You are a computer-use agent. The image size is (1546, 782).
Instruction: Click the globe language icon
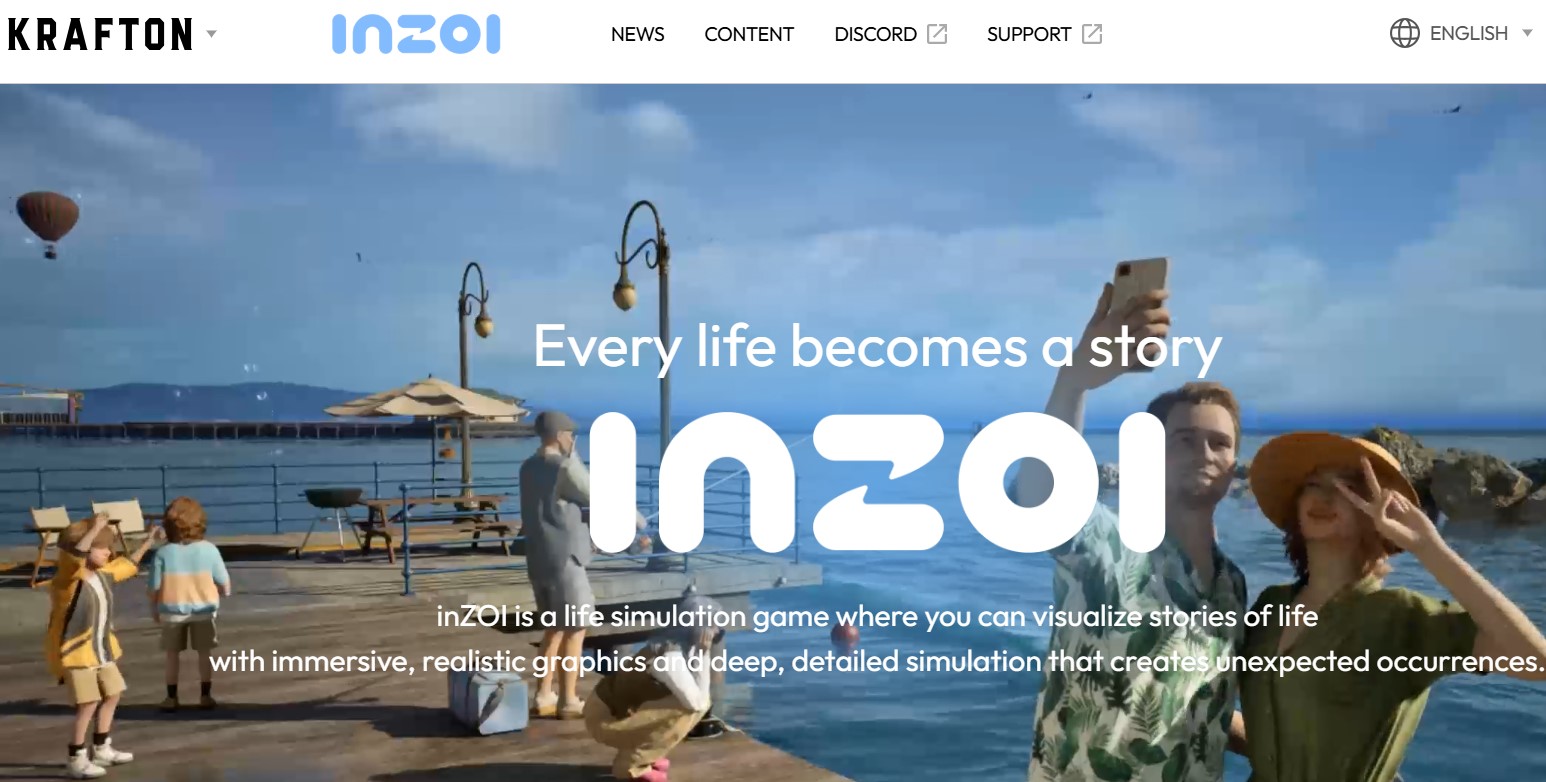click(x=1404, y=33)
